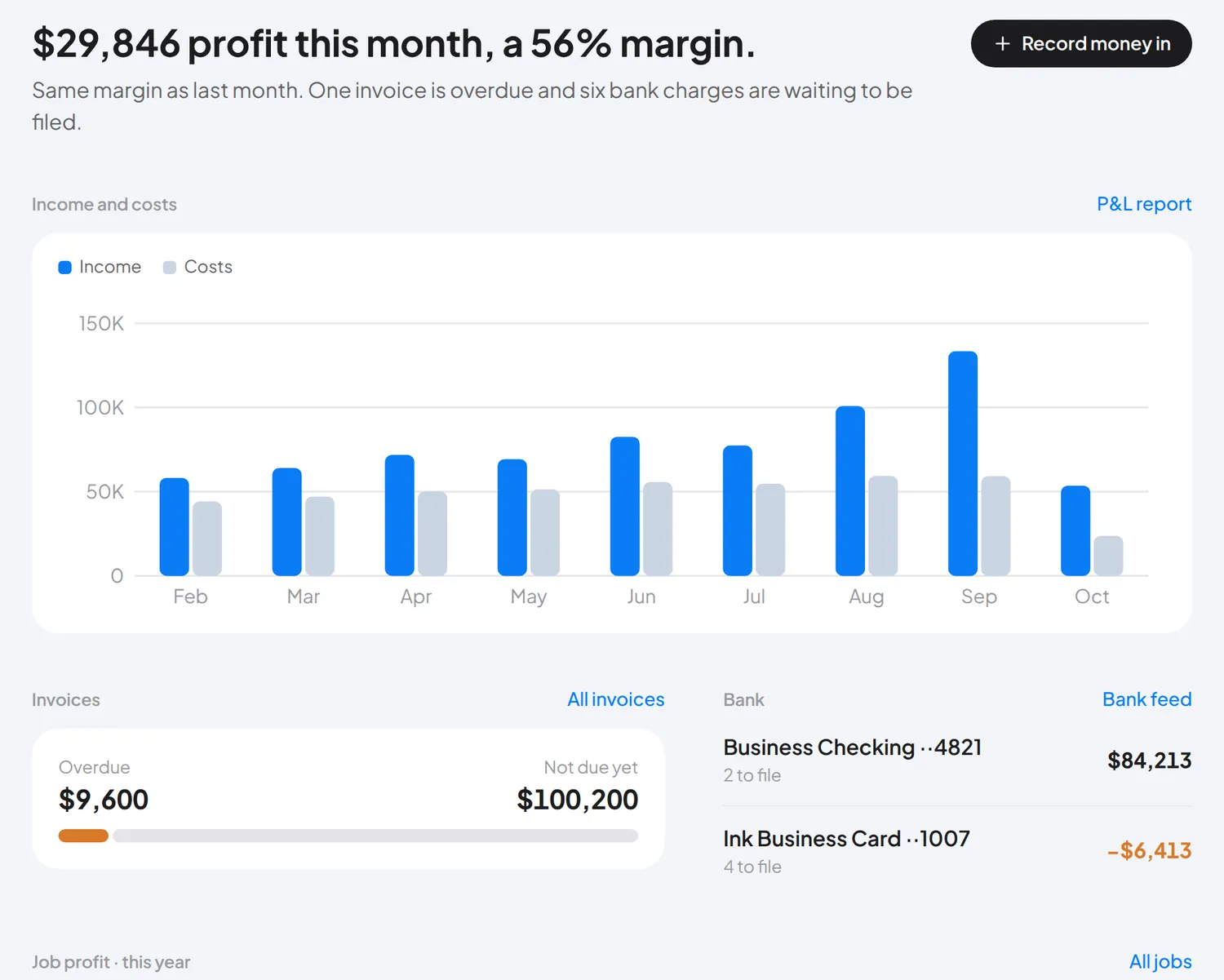Select the Income legend swatch
The image size is (1224, 980).
pos(65,268)
